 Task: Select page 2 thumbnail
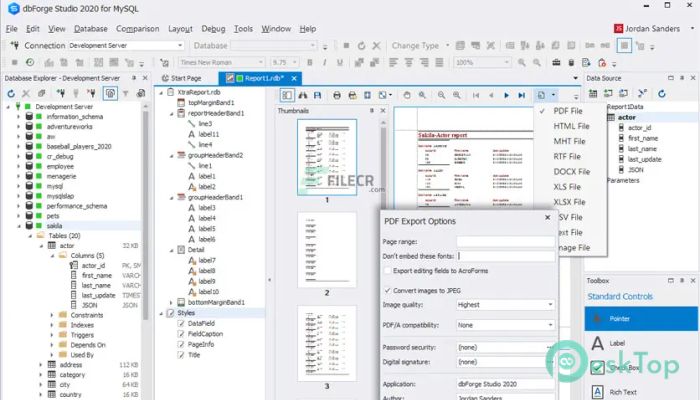pos(327,250)
